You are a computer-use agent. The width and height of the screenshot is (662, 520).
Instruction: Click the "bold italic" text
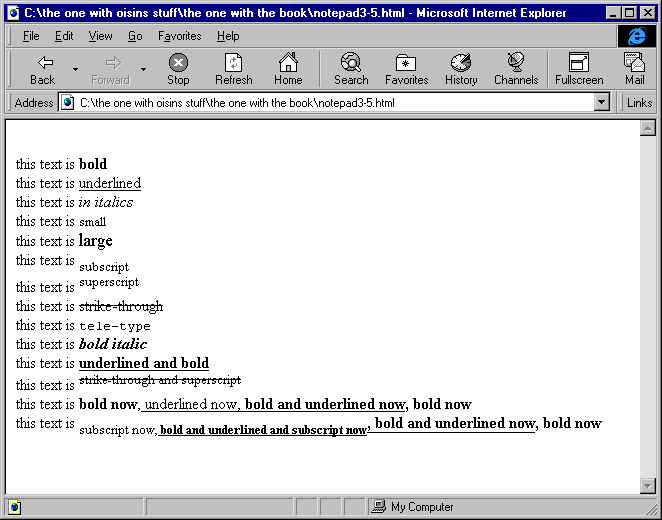click(113, 344)
